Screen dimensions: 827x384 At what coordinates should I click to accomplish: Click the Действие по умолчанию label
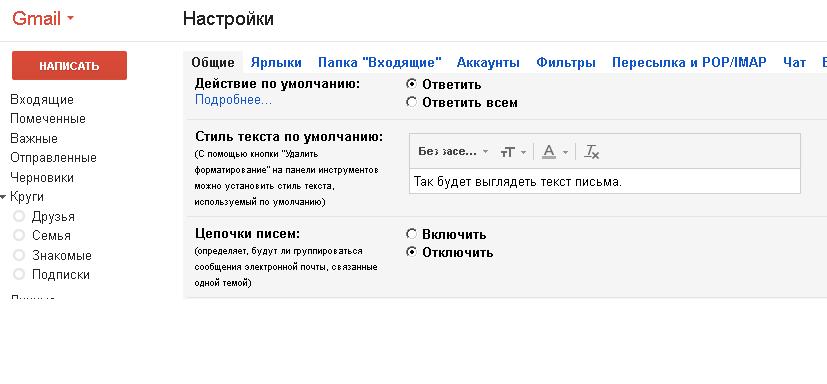277,83
